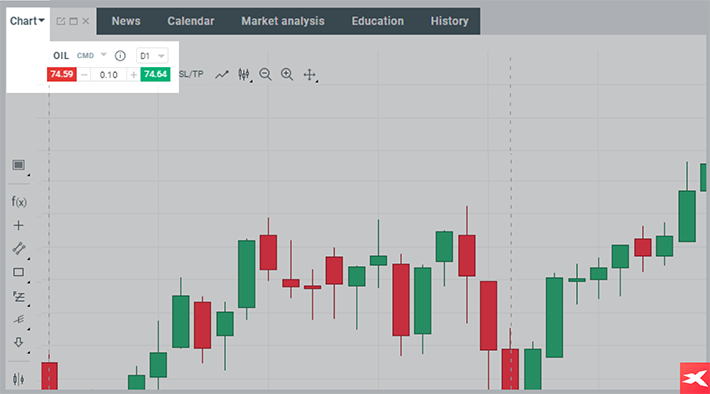Toggle the SL/TP option

pyautogui.click(x=191, y=74)
